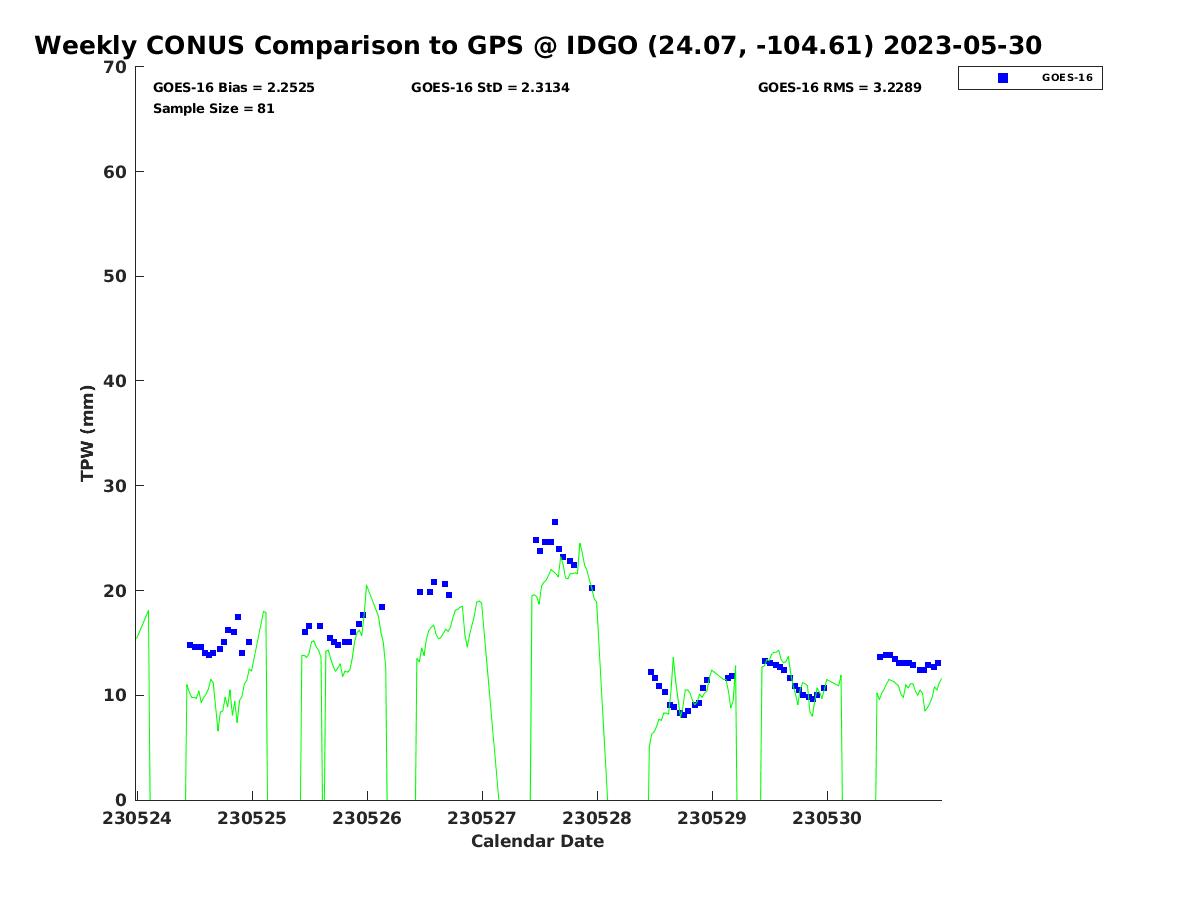
Task: Click the Calendar Date x-axis label
Action: [x=538, y=841]
